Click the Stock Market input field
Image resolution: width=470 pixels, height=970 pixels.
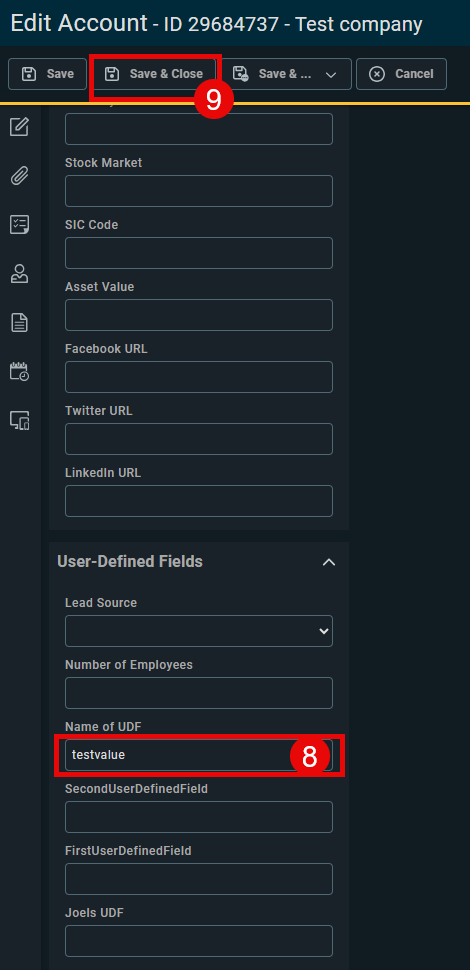pos(199,191)
